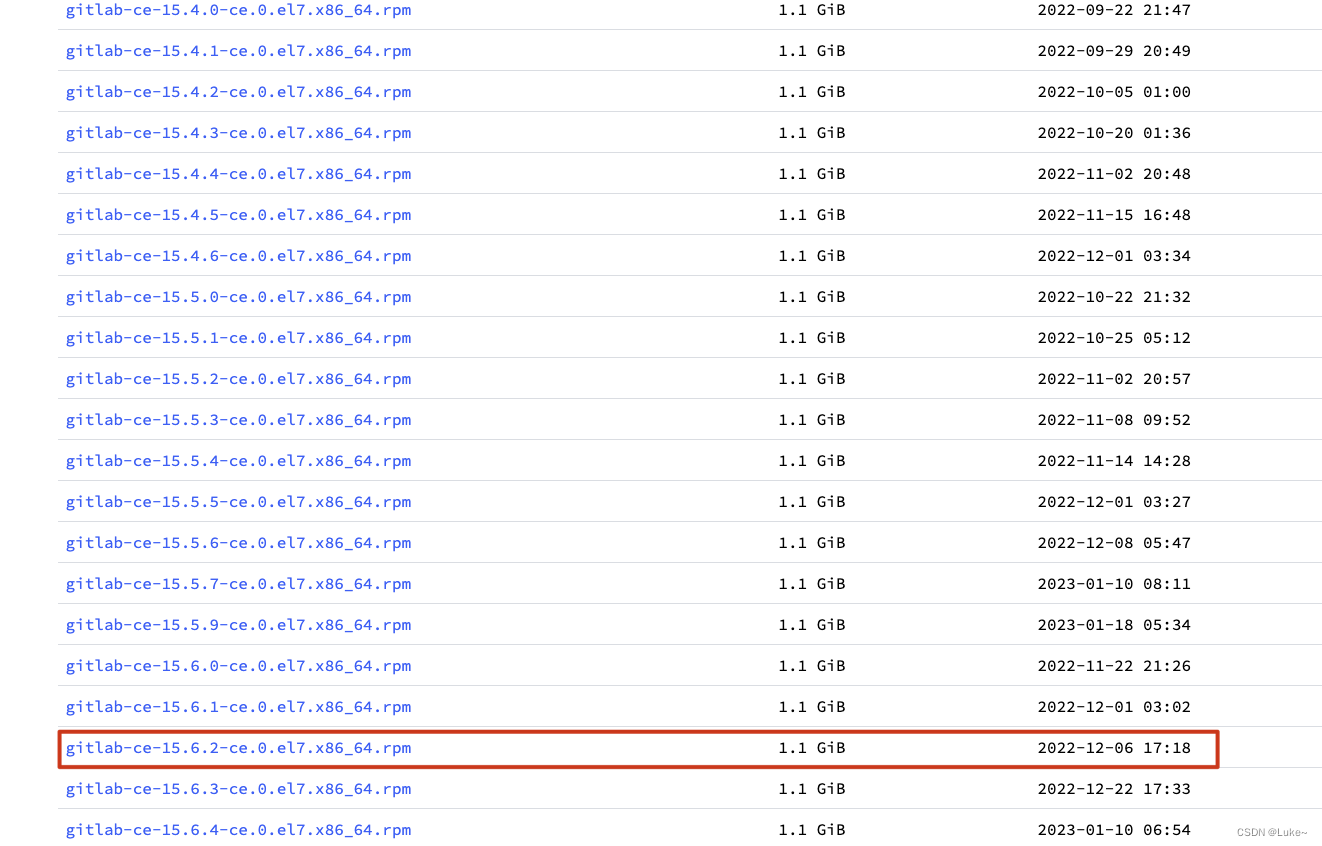Click the date 2022-12-01 03:34
Image resolution: width=1322 pixels, height=846 pixels.
point(1114,256)
